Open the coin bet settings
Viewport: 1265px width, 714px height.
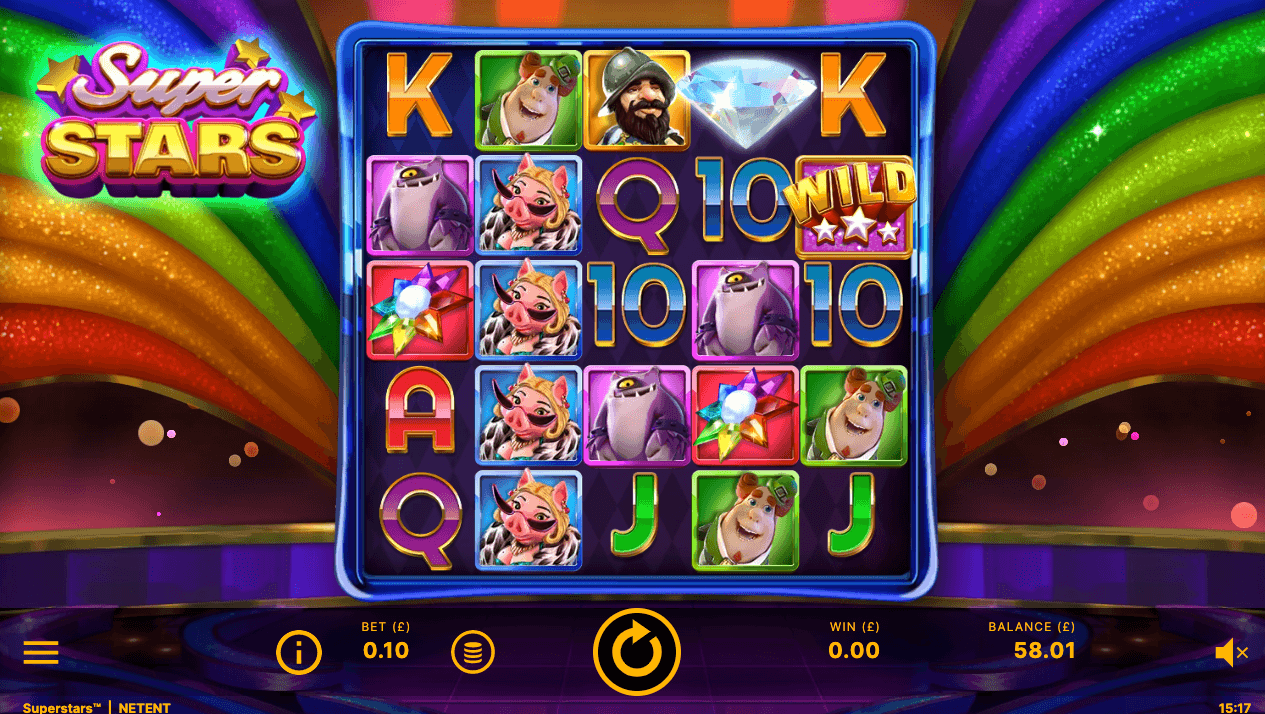click(x=473, y=652)
